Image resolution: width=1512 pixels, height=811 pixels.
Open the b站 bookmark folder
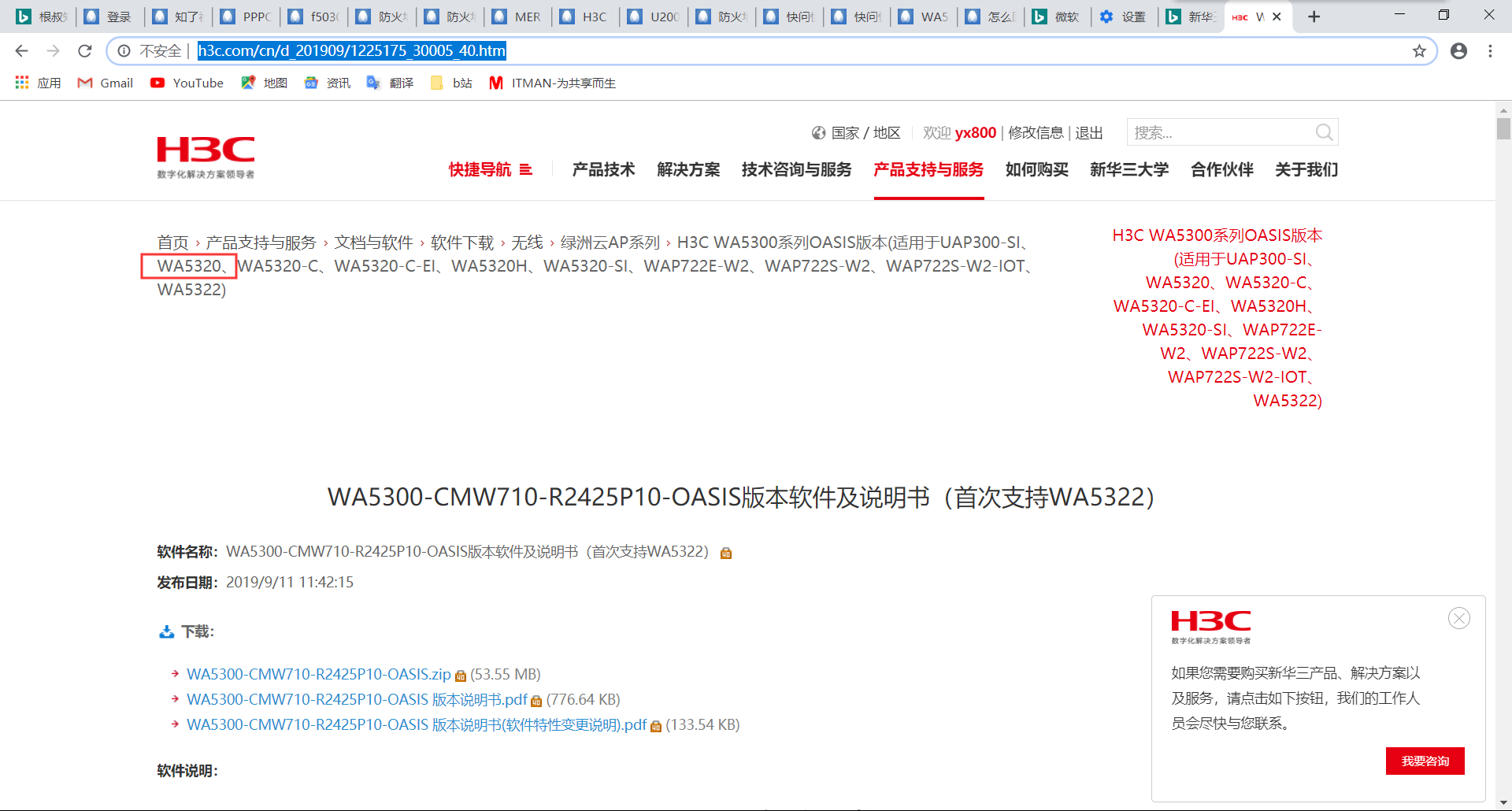pyautogui.click(x=451, y=83)
